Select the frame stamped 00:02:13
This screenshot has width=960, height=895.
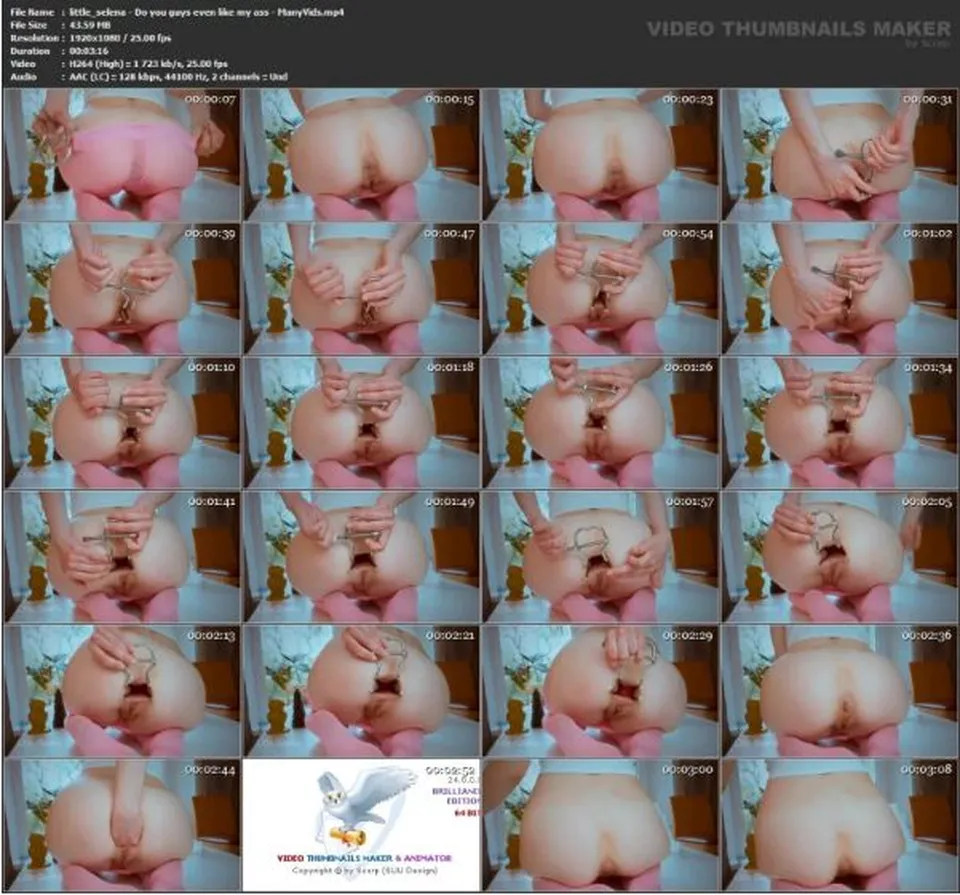122,691
